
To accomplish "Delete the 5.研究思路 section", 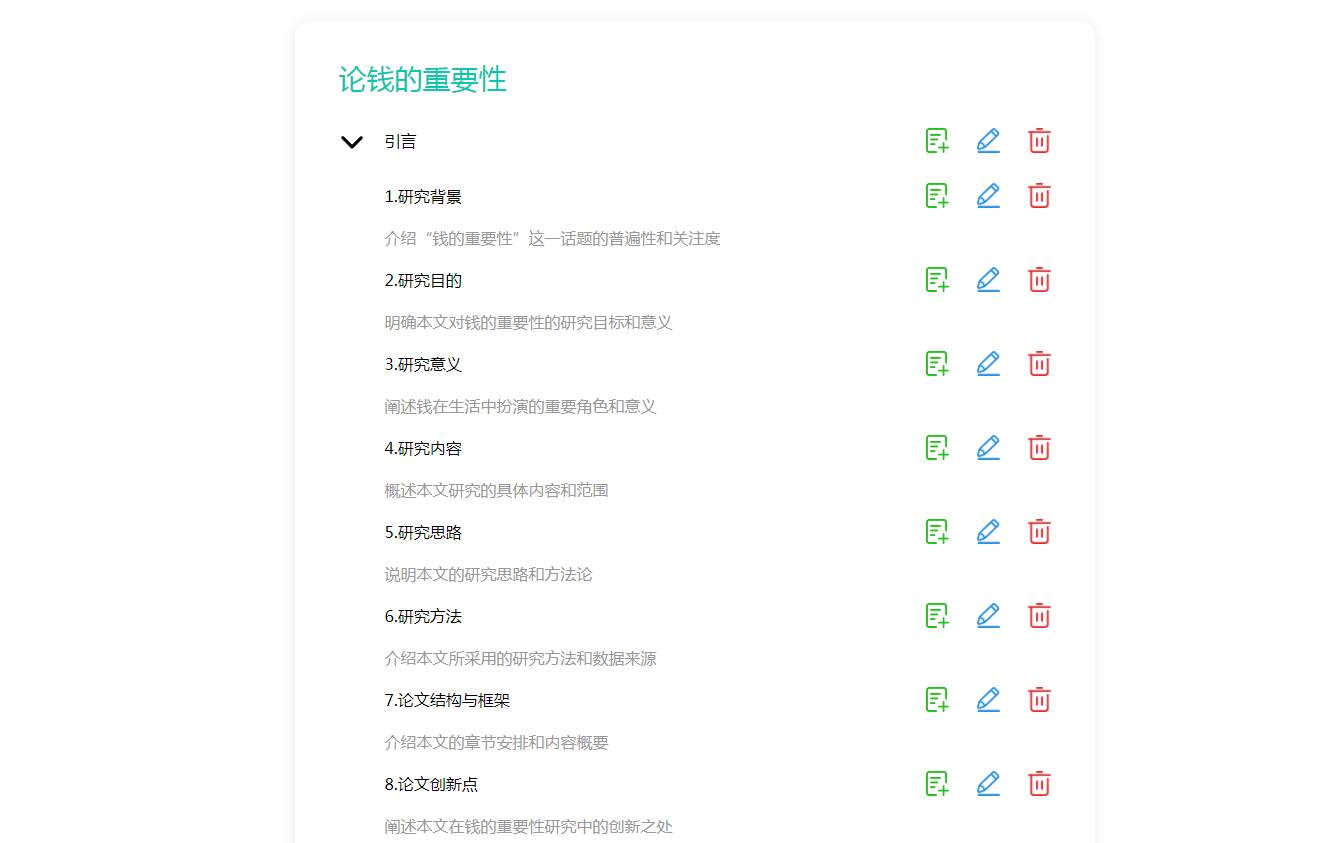I will (1039, 532).
